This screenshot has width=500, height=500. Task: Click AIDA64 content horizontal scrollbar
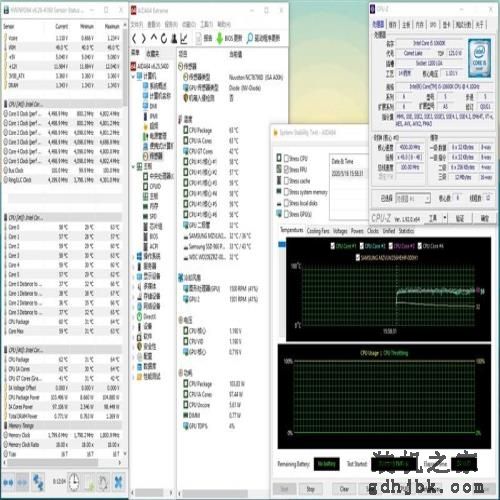click(216, 493)
